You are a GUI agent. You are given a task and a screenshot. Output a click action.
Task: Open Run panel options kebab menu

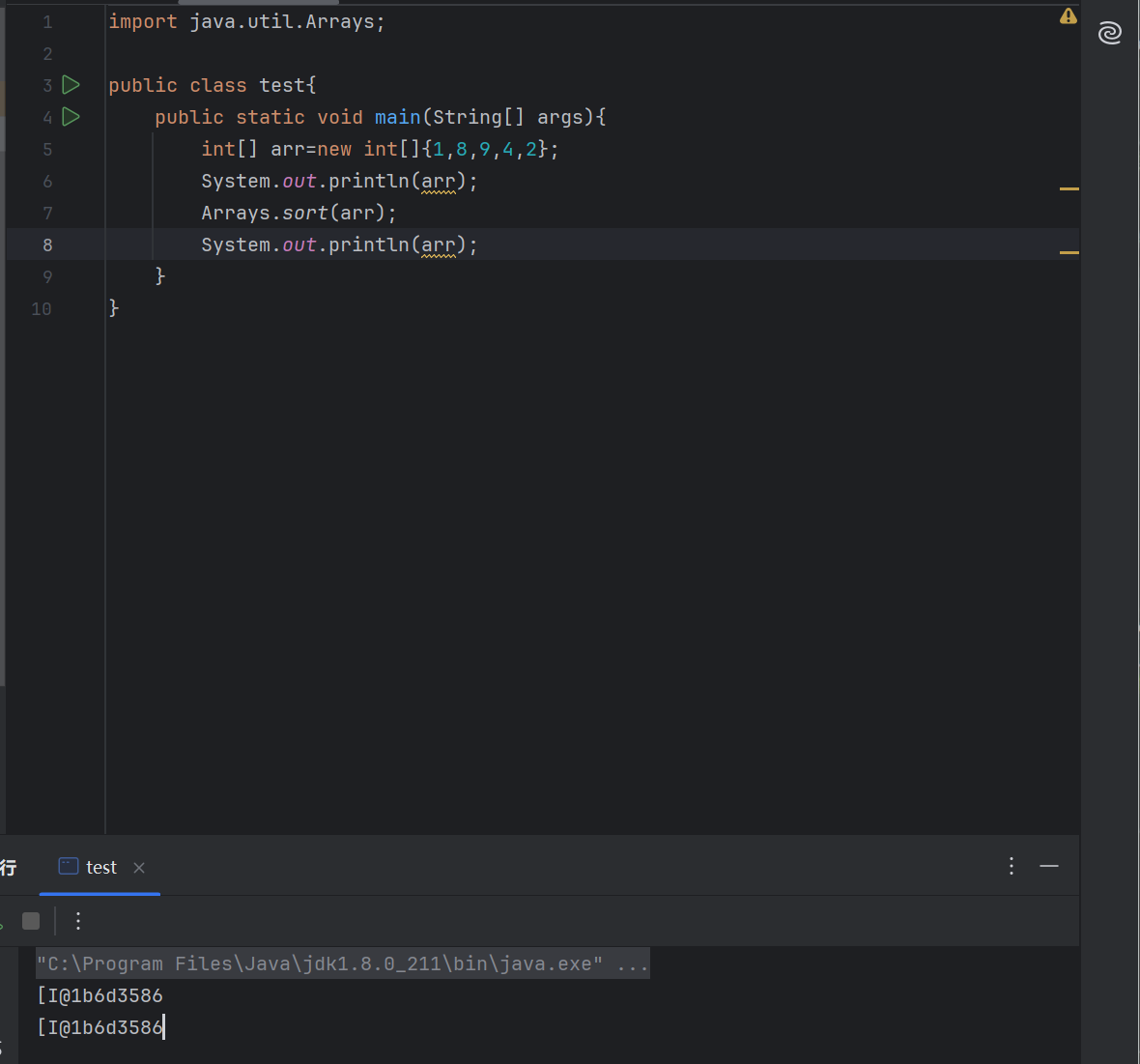(1012, 866)
